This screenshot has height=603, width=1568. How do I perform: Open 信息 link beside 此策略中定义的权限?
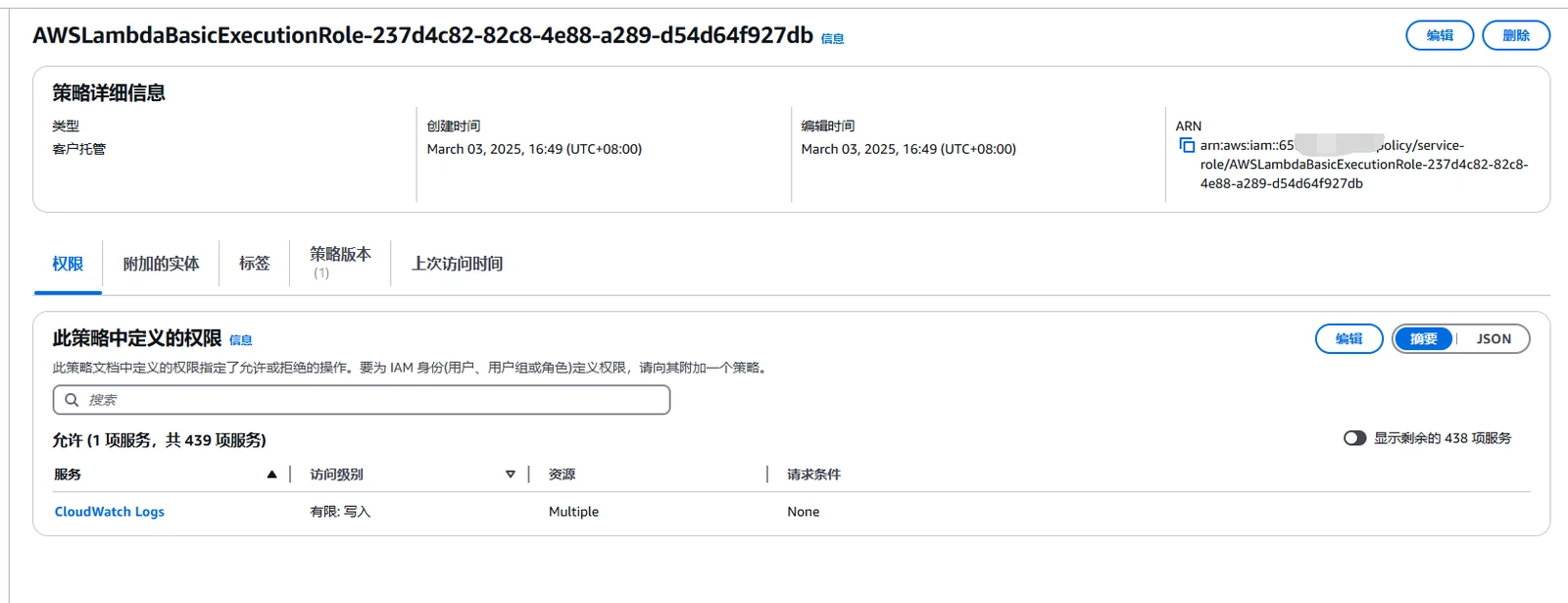point(241,340)
